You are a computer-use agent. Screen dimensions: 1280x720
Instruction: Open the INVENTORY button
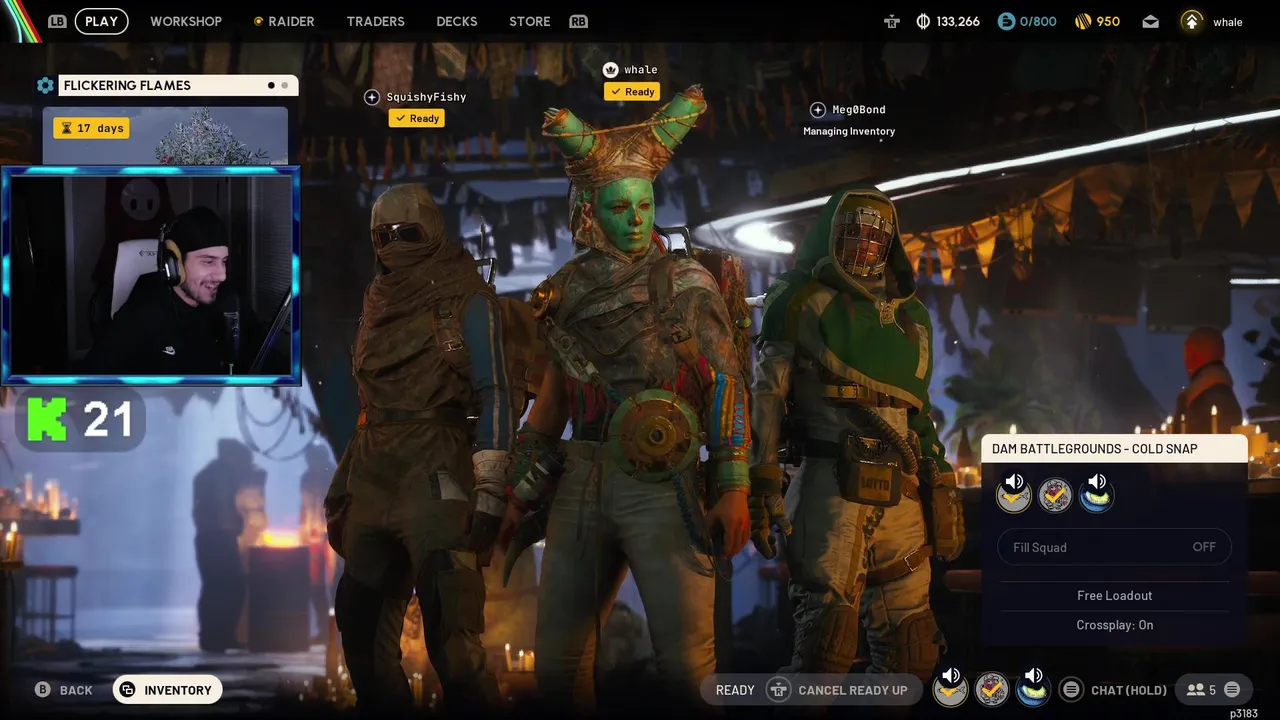click(167, 690)
